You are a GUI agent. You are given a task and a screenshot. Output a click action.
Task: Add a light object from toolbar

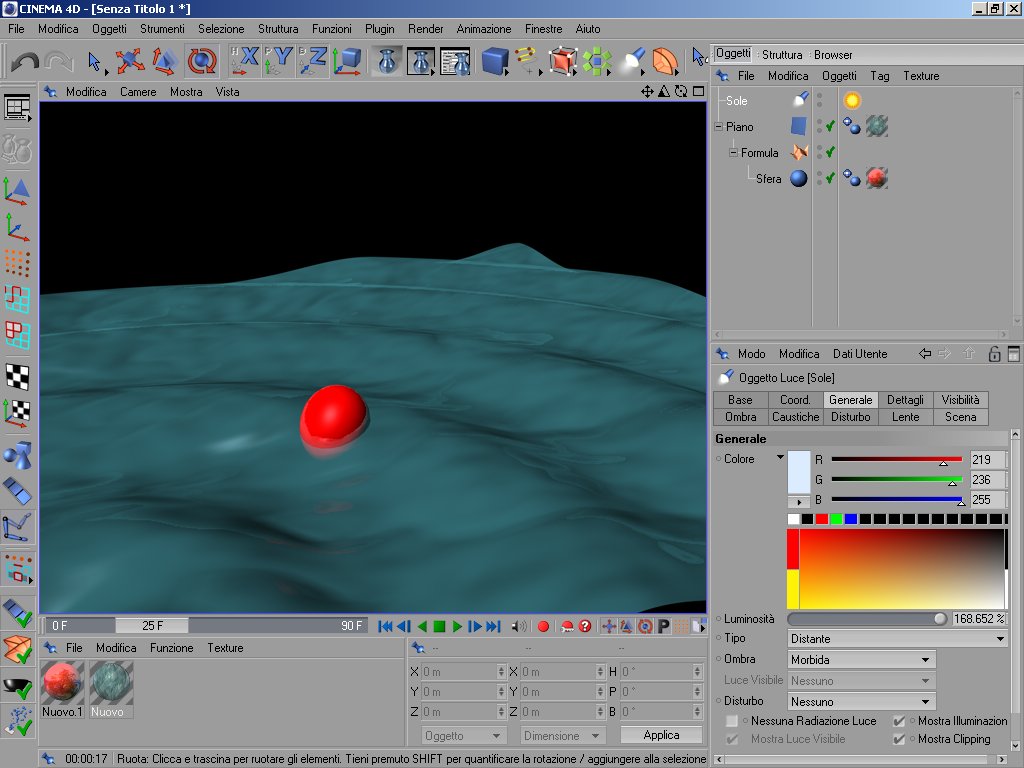632,61
